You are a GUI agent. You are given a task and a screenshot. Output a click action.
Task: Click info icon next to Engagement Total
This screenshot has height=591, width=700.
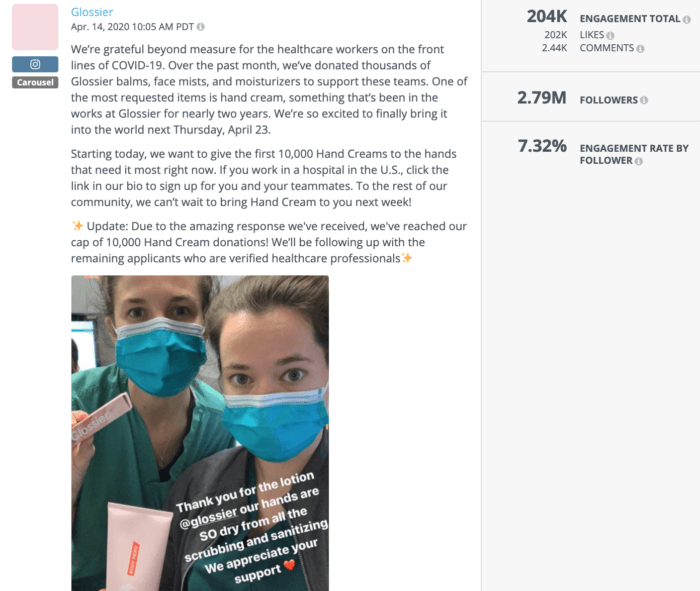(x=687, y=19)
